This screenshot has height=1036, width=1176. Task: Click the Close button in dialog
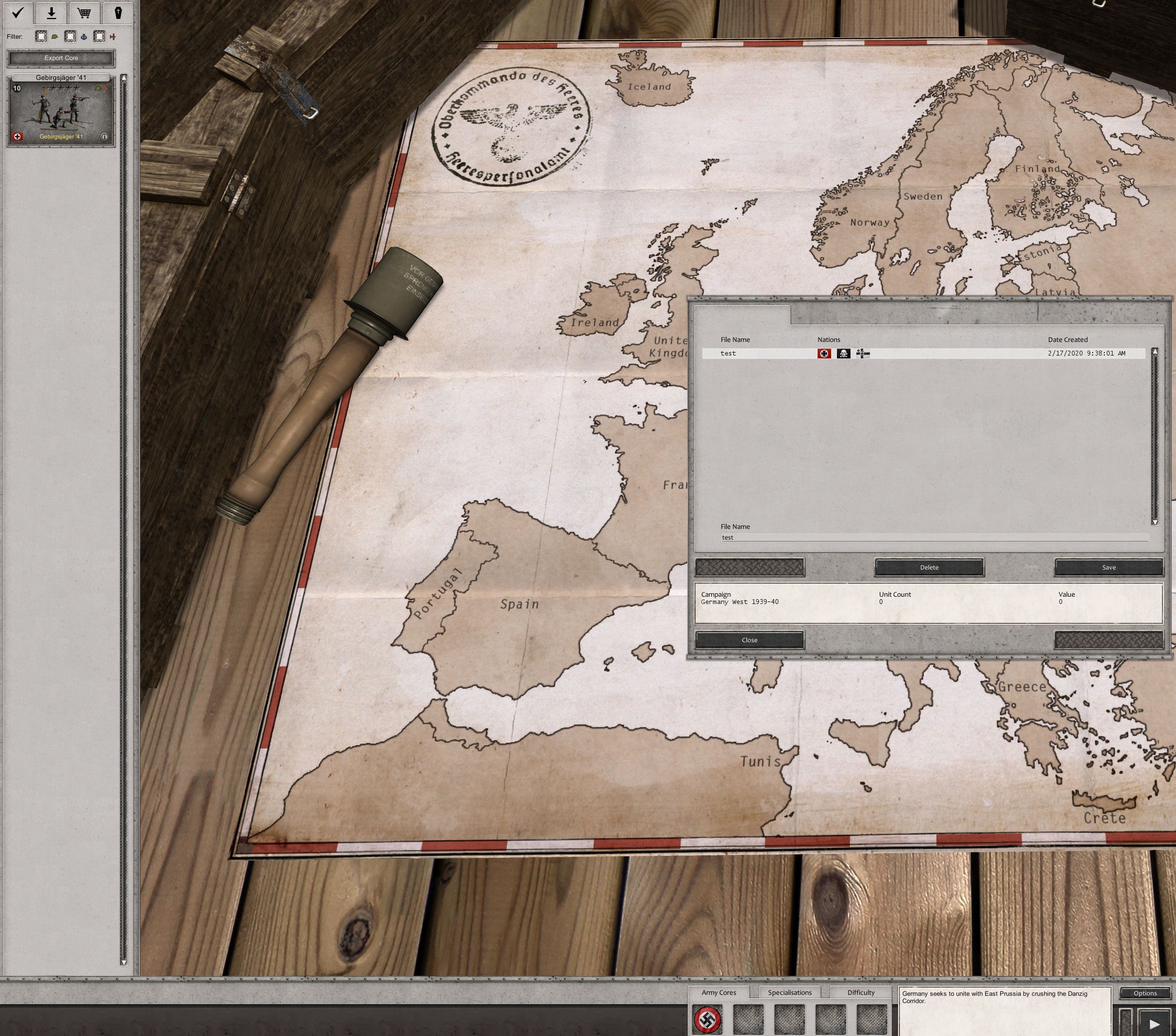(749, 640)
